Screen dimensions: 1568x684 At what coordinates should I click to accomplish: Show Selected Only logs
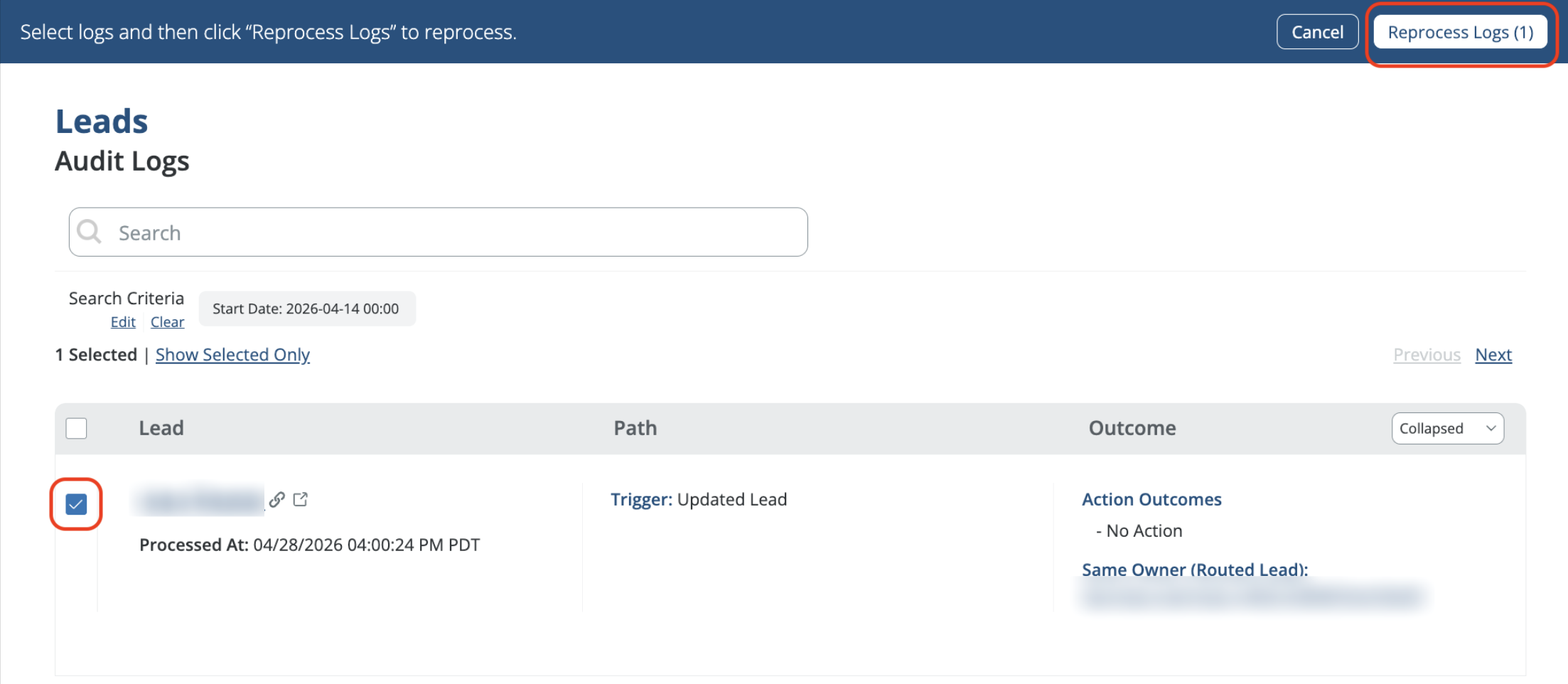tap(232, 355)
